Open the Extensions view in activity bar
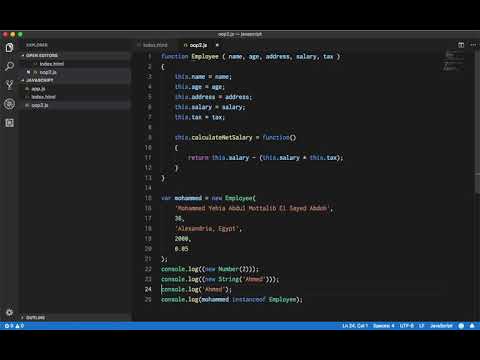 coord(9,123)
